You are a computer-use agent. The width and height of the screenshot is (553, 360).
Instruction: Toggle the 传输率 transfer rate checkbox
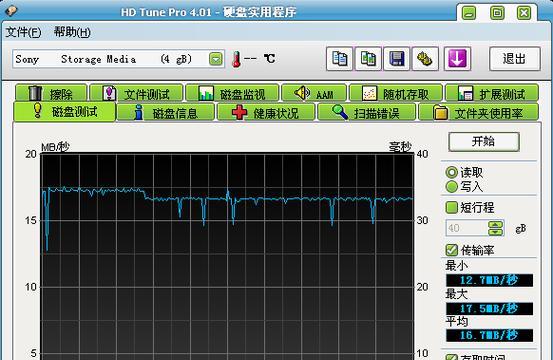[x=451, y=250]
